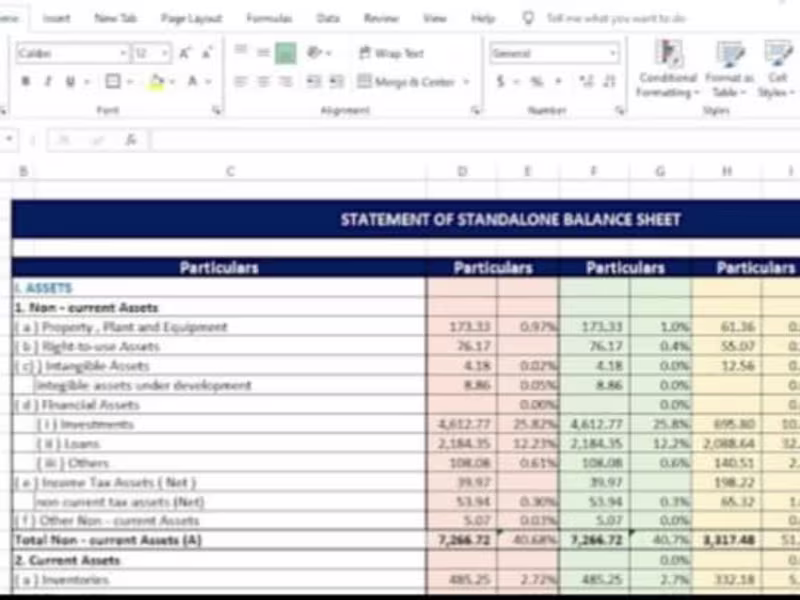Image resolution: width=800 pixels, height=600 pixels.
Task: Increase decimal places
Action: 587,82
